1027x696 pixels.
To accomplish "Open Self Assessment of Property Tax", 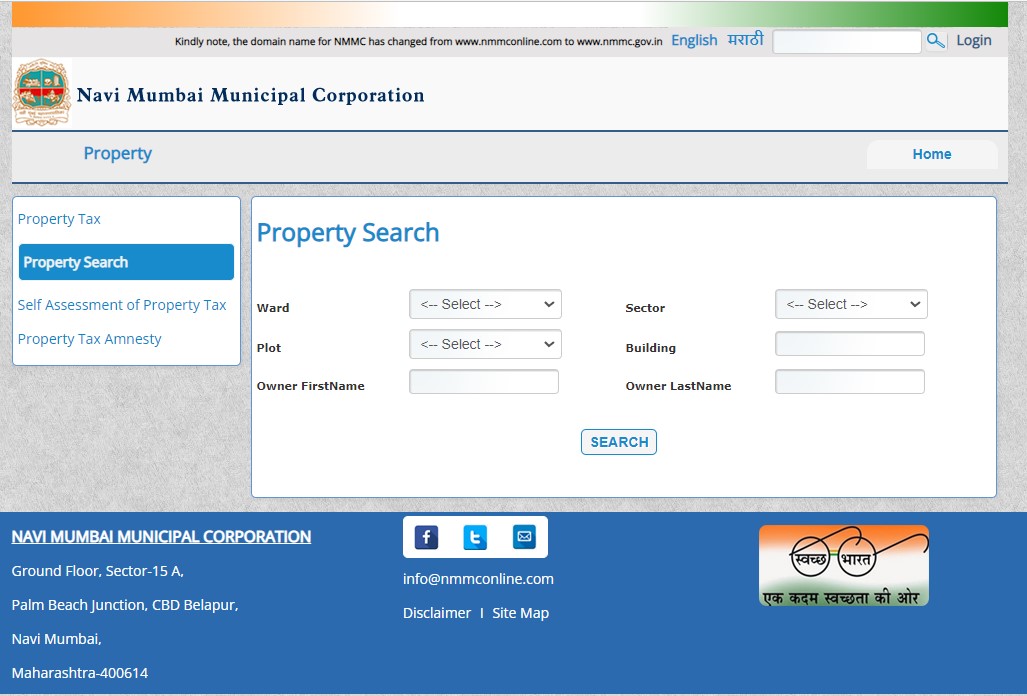I will pos(122,304).
